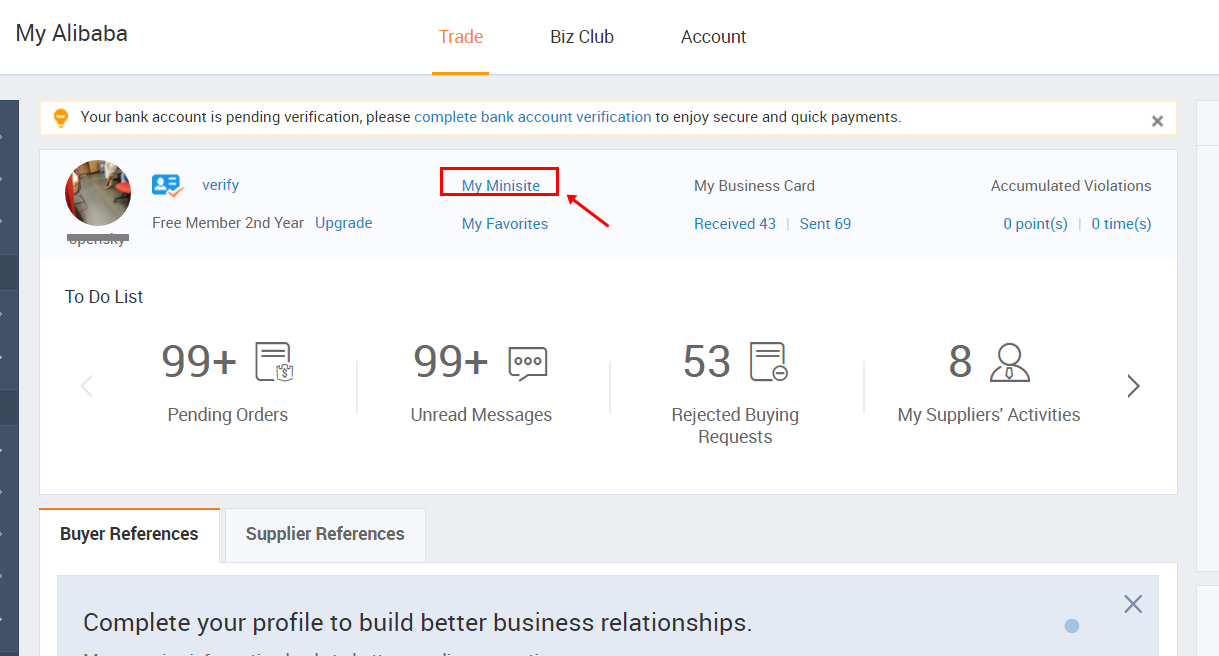Image resolution: width=1219 pixels, height=656 pixels.
Task: View Sent 69 business cards
Action: (825, 224)
